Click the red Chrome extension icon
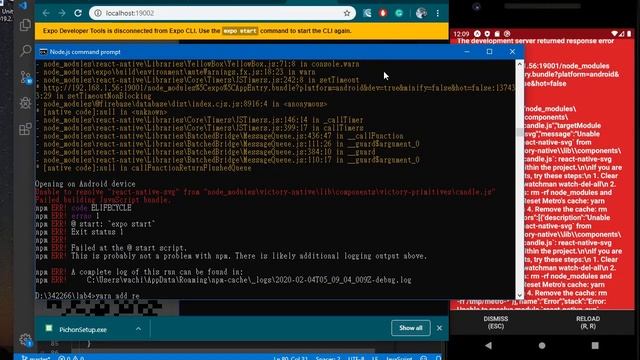This screenshot has width=640, height=360. pos(383,13)
